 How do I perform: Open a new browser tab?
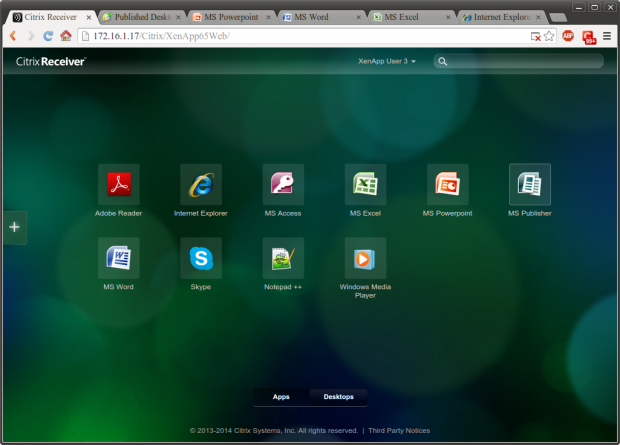point(558,17)
